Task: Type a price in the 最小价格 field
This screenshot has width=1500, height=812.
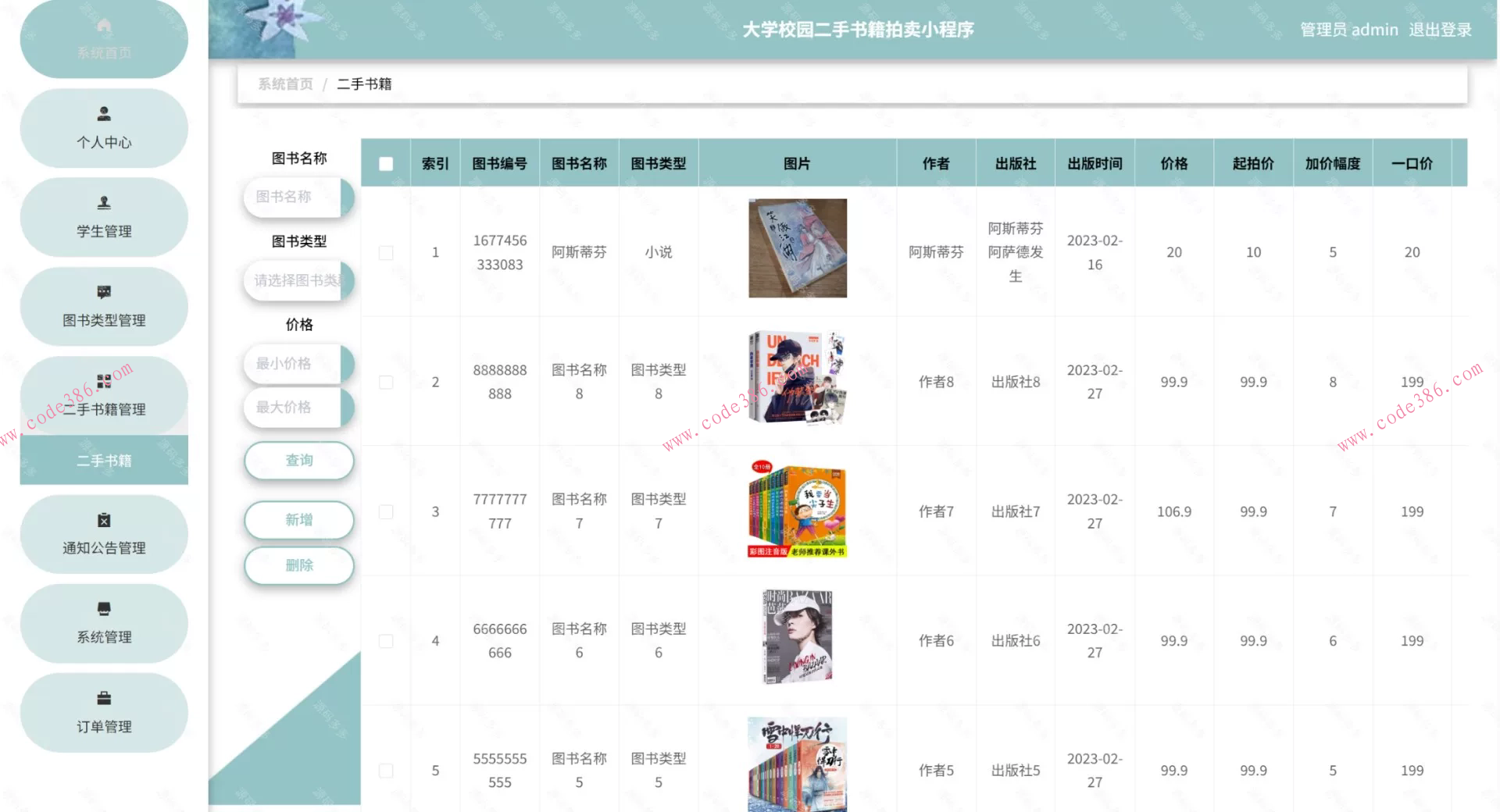Action: 298,363
